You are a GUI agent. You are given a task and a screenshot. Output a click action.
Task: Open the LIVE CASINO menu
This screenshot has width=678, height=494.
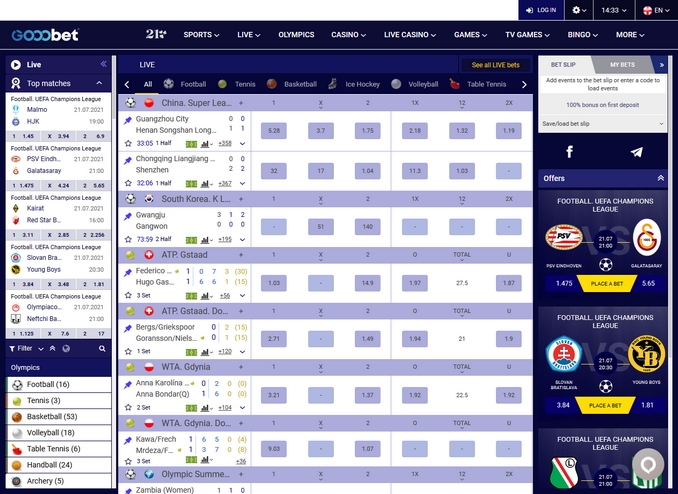[x=410, y=35]
